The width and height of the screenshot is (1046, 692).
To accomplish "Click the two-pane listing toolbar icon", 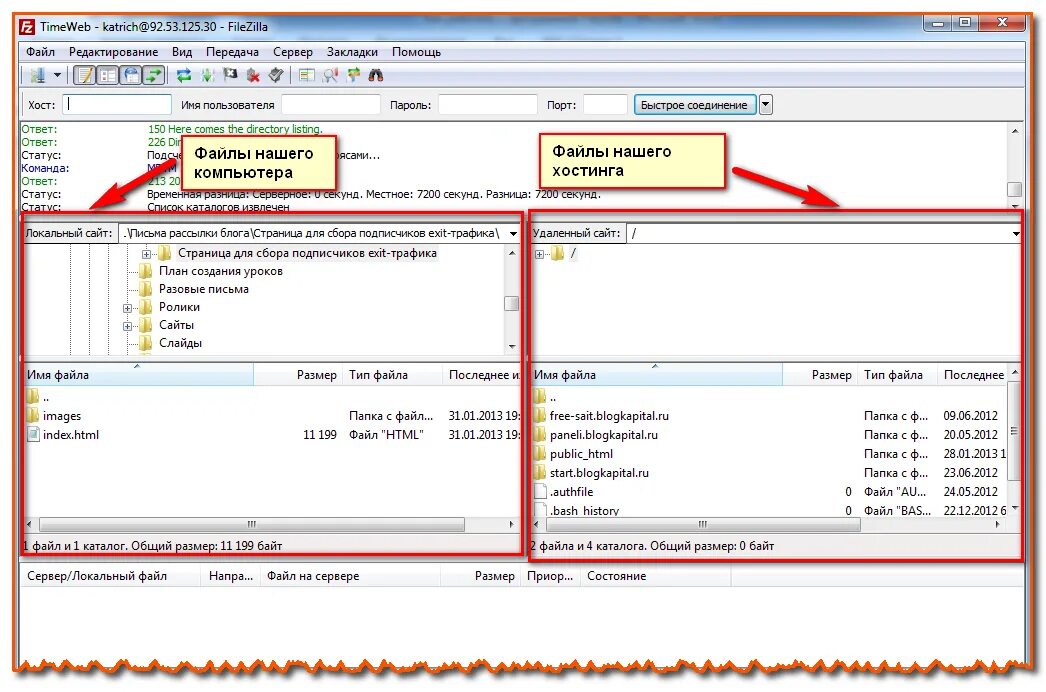I will tap(307, 75).
